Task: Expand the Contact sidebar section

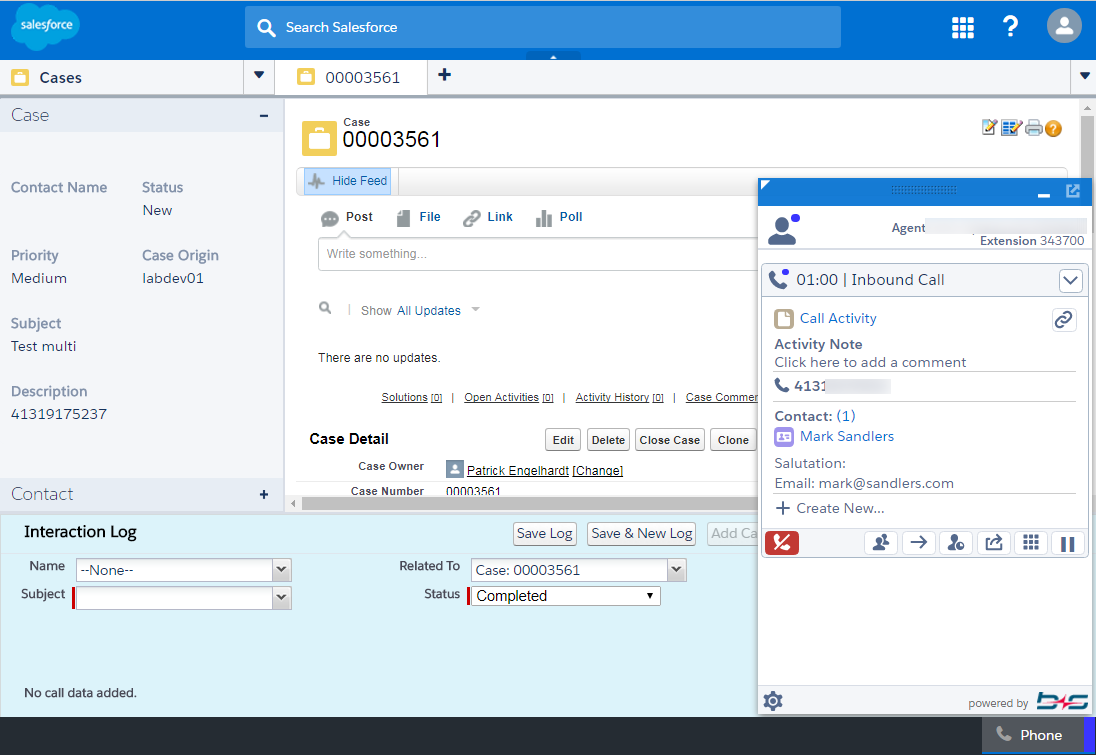Action: coord(264,494)
